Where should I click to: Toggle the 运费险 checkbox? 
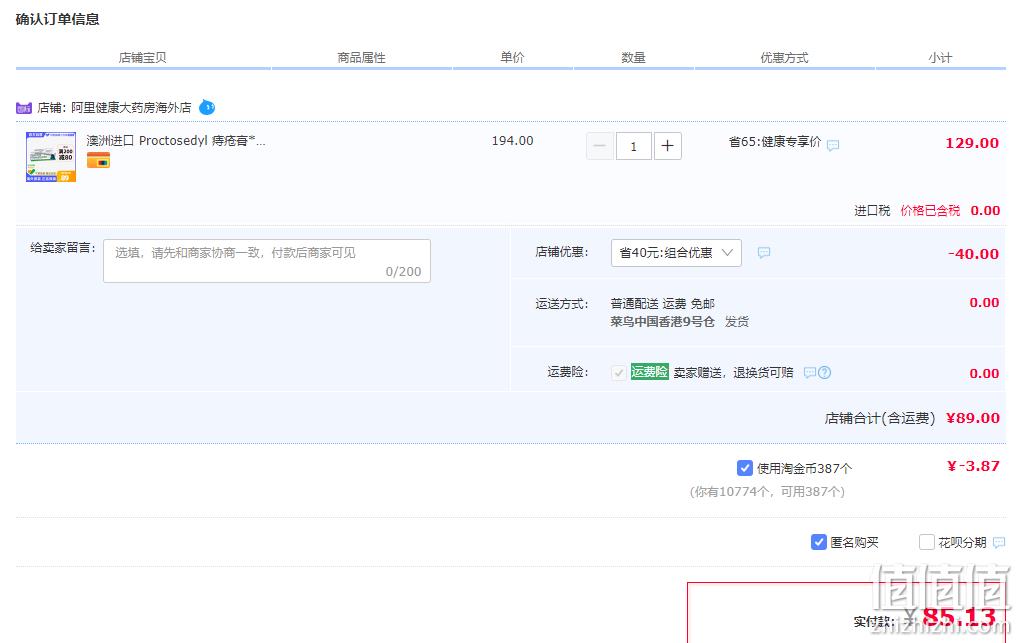pos(619,373)
